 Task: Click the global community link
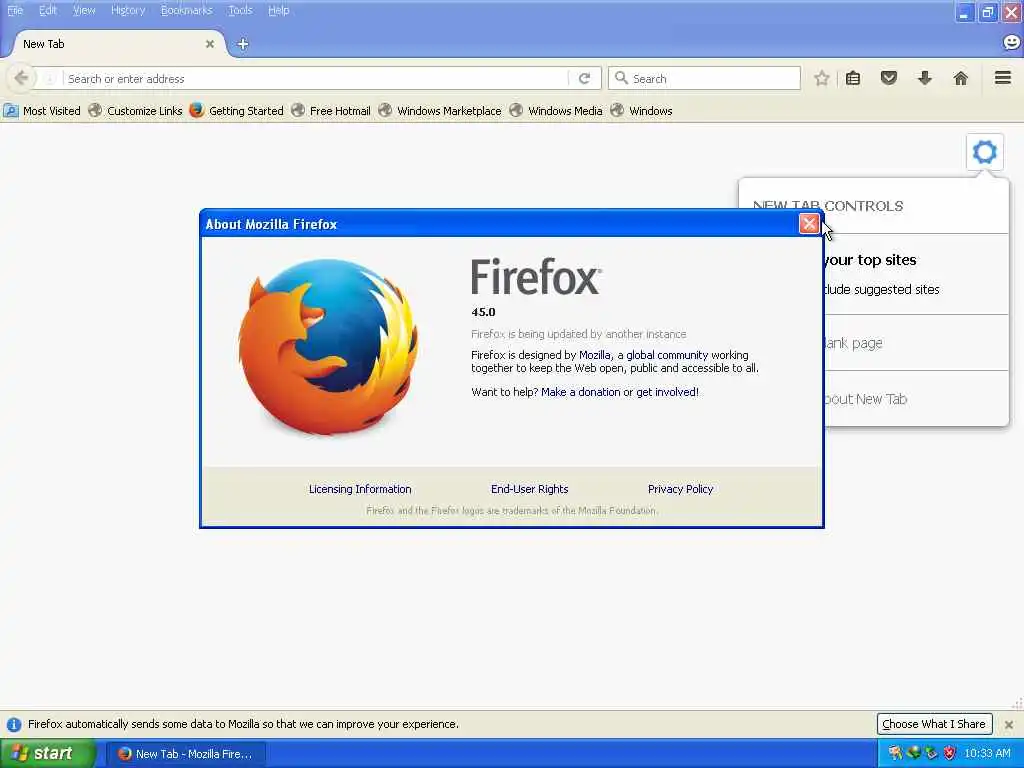(667, 355)
